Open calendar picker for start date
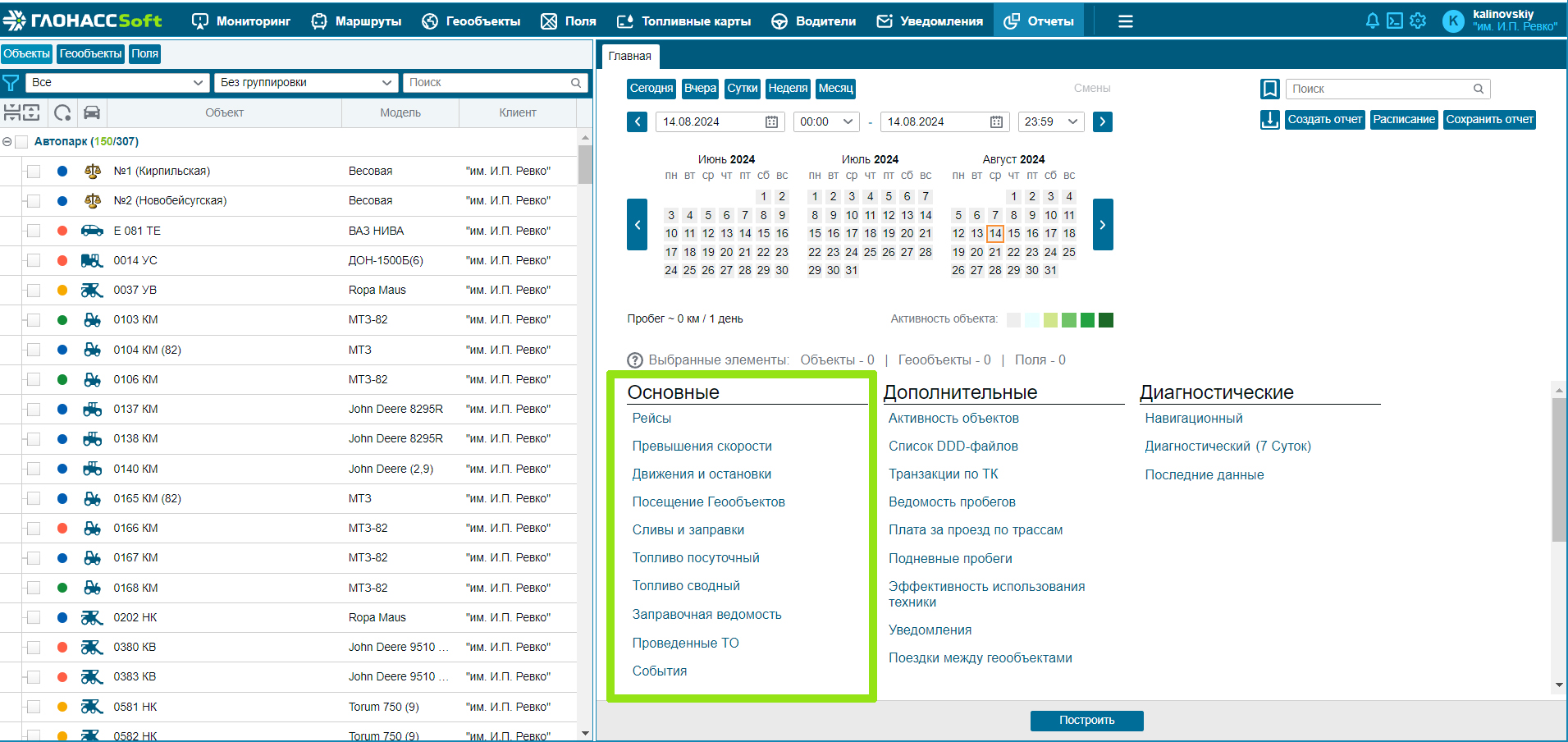The width and height of the screenshot is (1568, 742). 771,121
